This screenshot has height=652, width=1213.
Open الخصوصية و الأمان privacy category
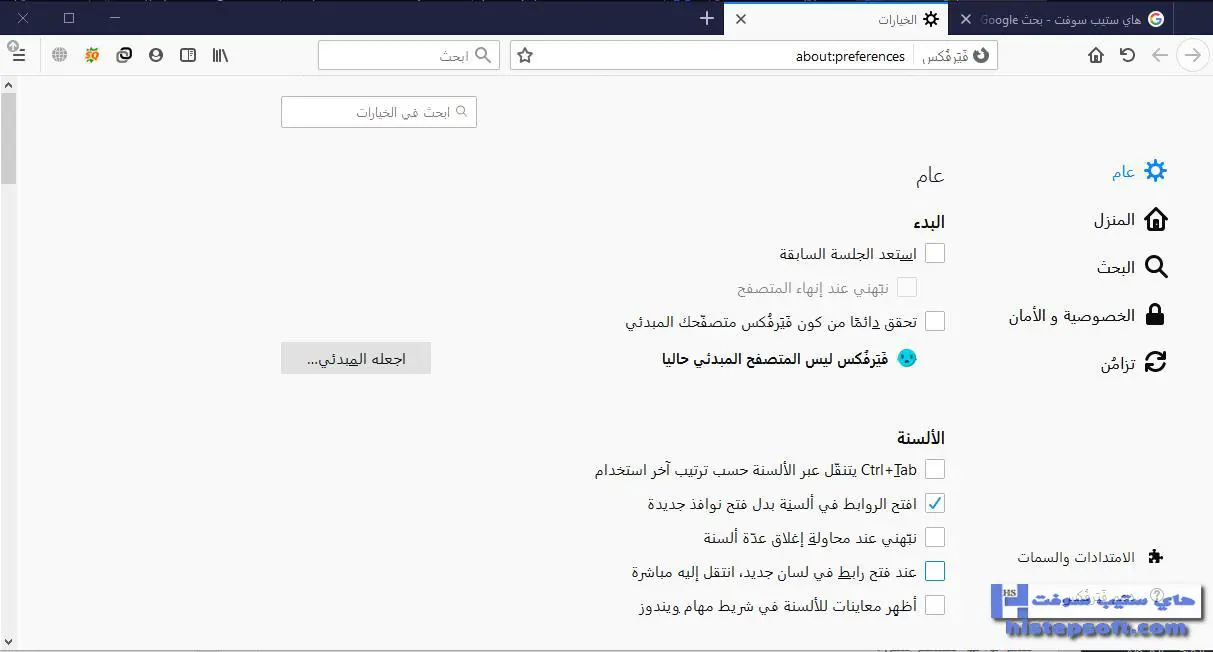click(1087, 315)
